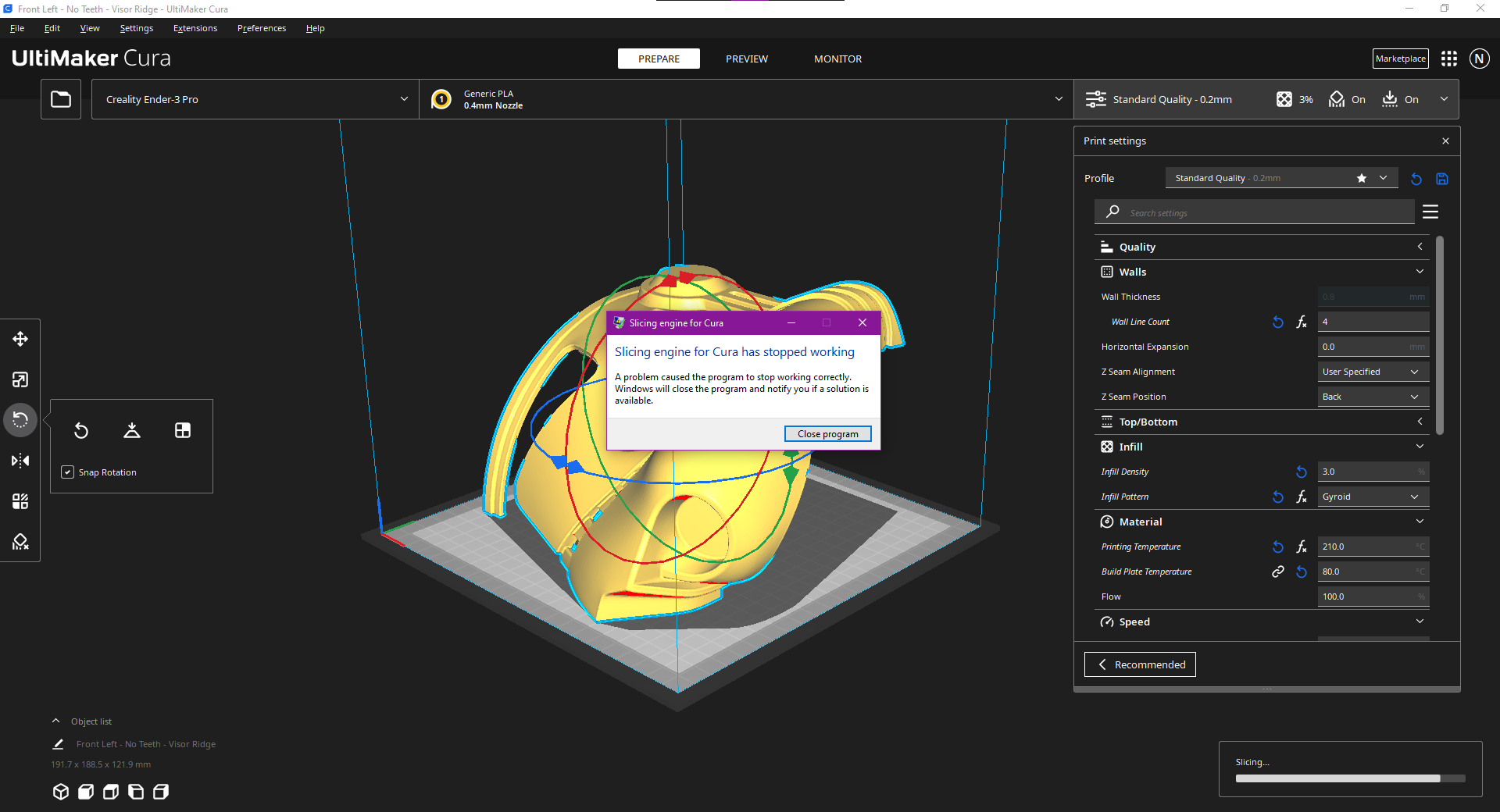The height and width of the screenshot is (812, 1500).
Task: Open the Marketplace button
Action: tap(1401, 59)
